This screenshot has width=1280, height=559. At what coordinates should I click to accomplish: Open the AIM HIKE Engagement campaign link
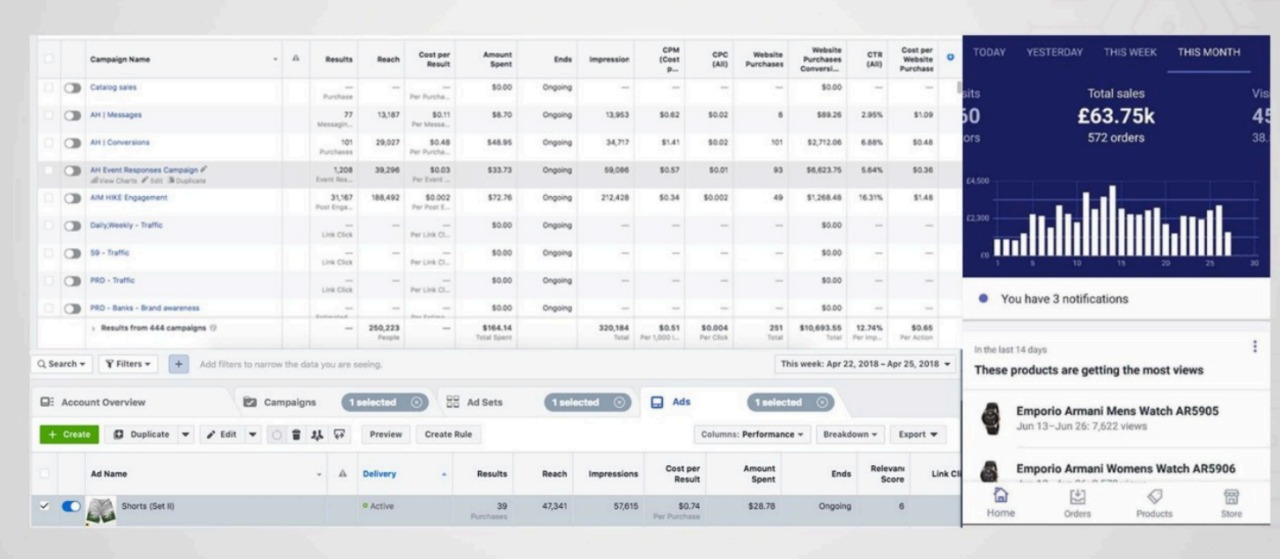(x=129, y=198)
